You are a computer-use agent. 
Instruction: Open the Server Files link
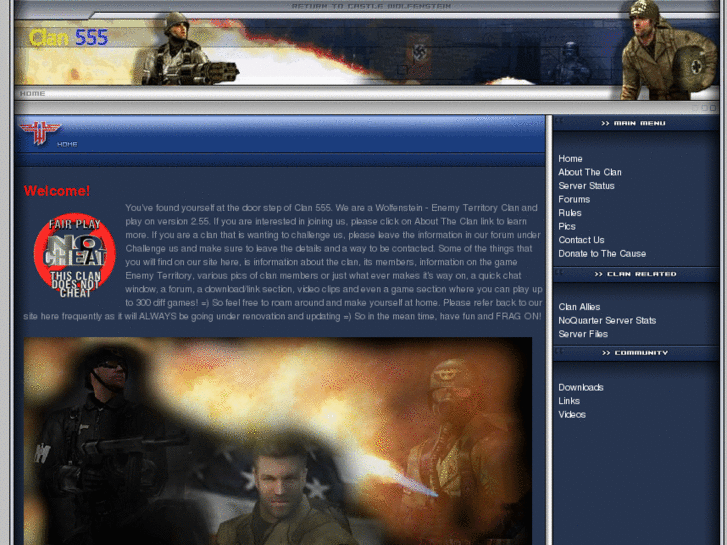pyautogui.click(x=583, y=334)
